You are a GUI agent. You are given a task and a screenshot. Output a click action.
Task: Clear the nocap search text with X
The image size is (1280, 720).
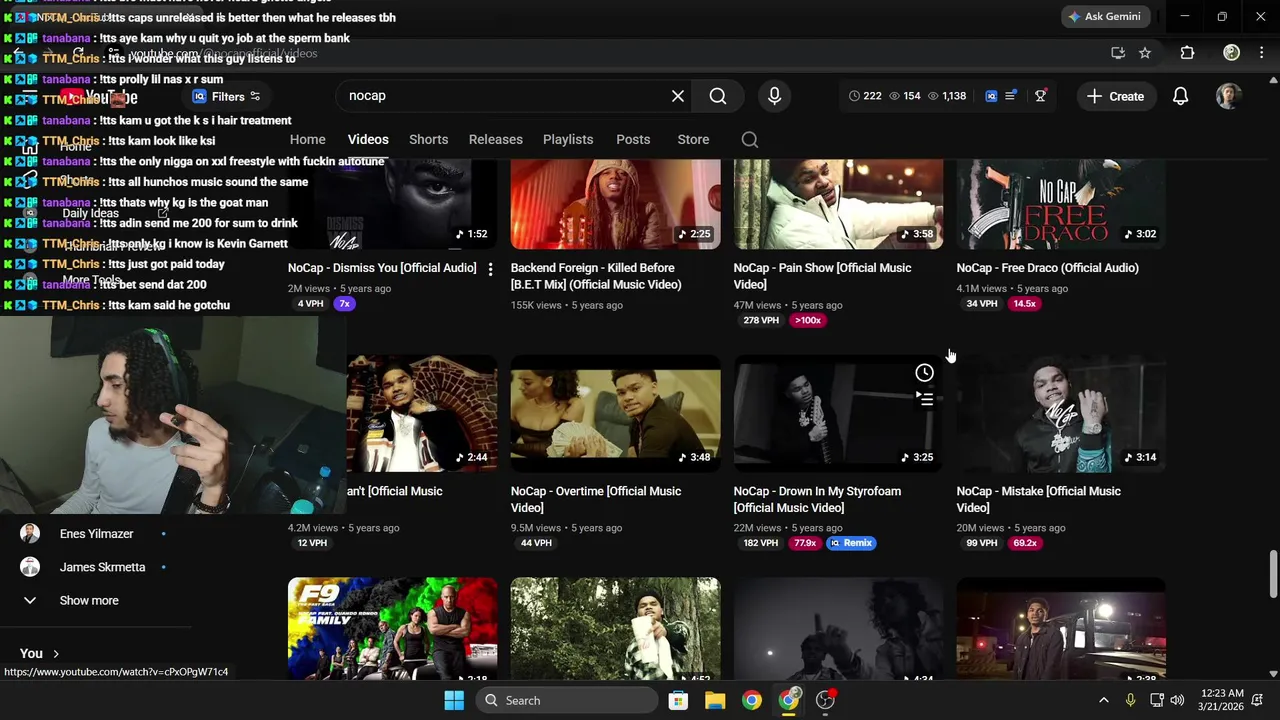[678, 96]
